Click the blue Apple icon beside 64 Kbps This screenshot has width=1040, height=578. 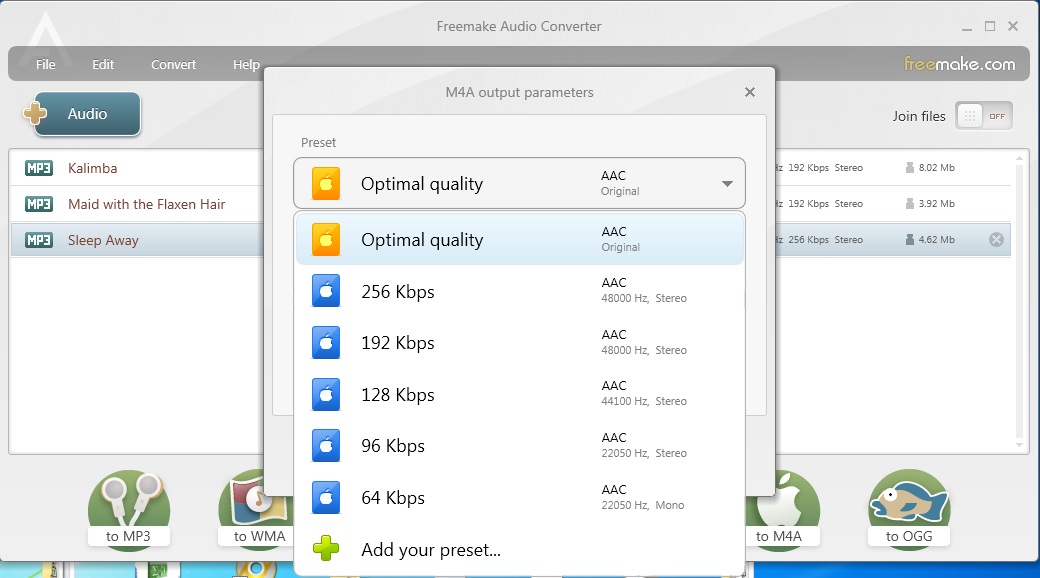coord(326,498)
